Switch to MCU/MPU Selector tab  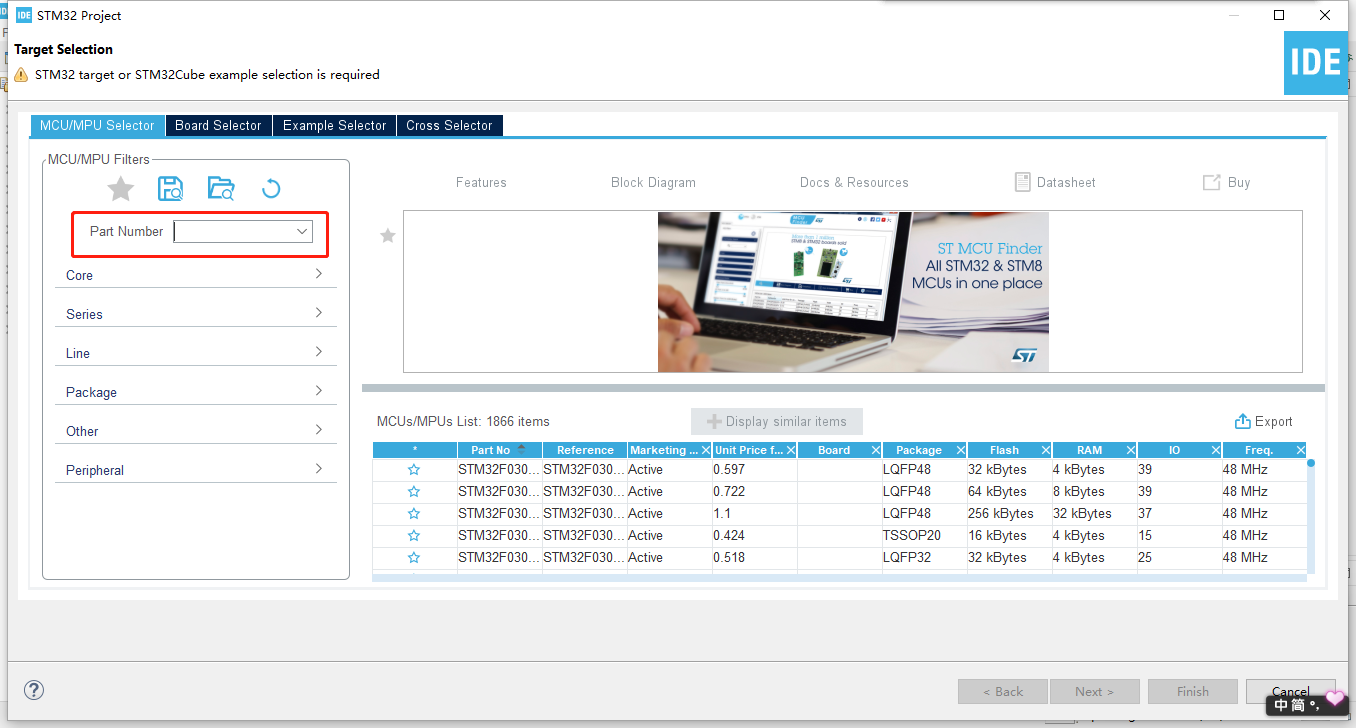point(97,125)
